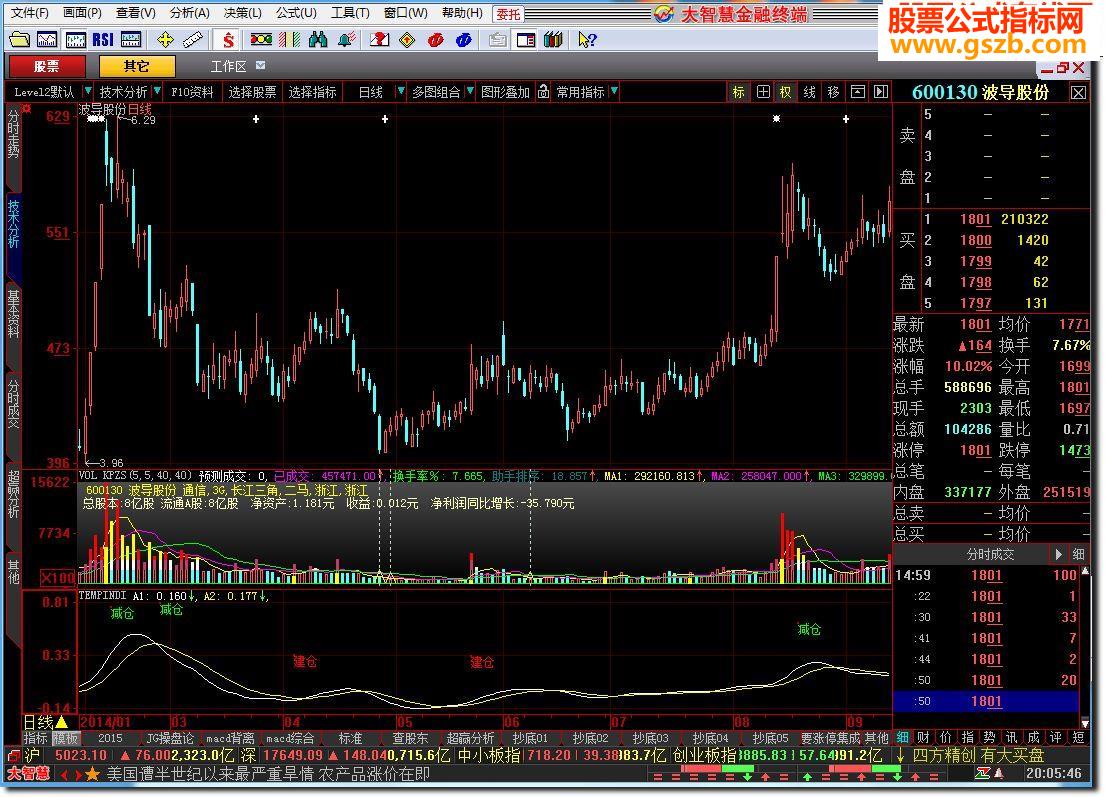Click the window layout panel icon
This screenshot has height=797, width=1105.
point(526,40)
